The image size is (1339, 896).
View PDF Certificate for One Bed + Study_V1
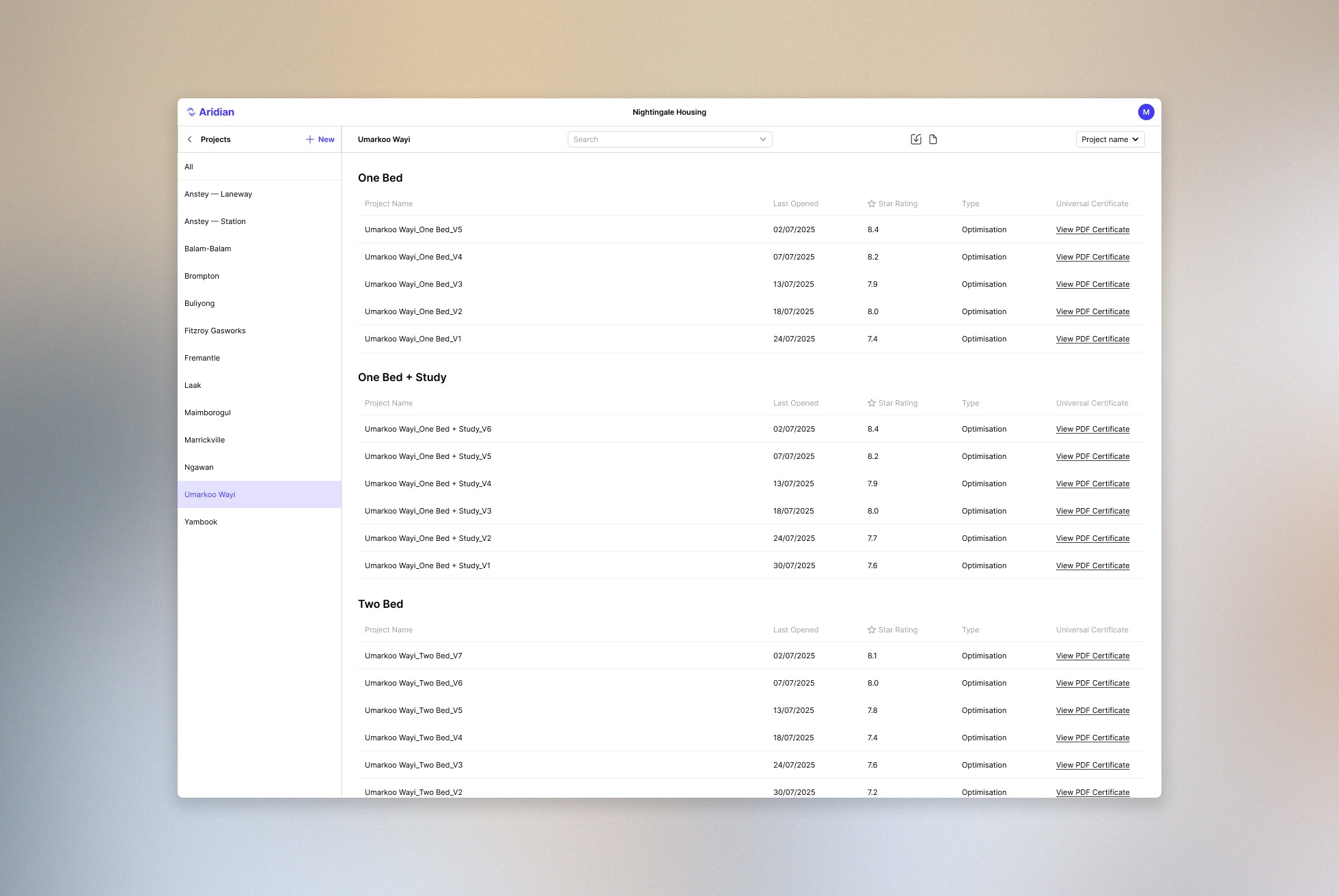1092,565
